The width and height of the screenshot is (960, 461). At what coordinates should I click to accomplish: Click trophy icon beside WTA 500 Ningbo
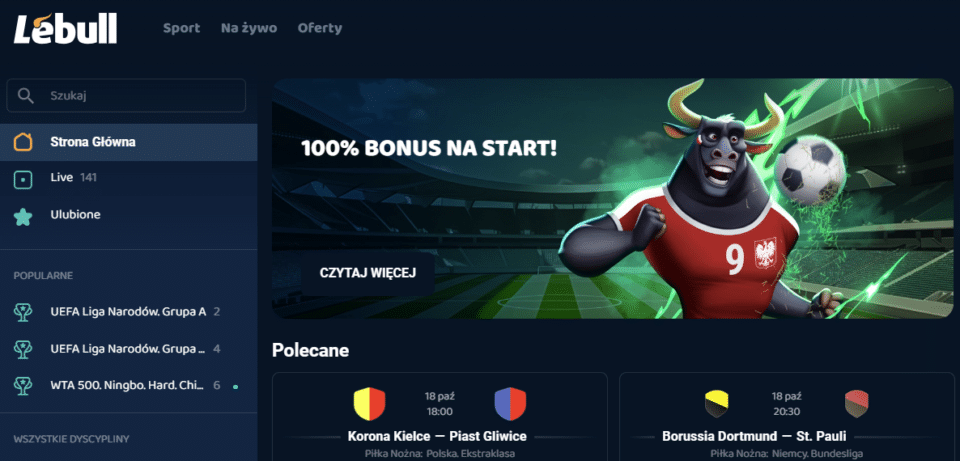23,386
